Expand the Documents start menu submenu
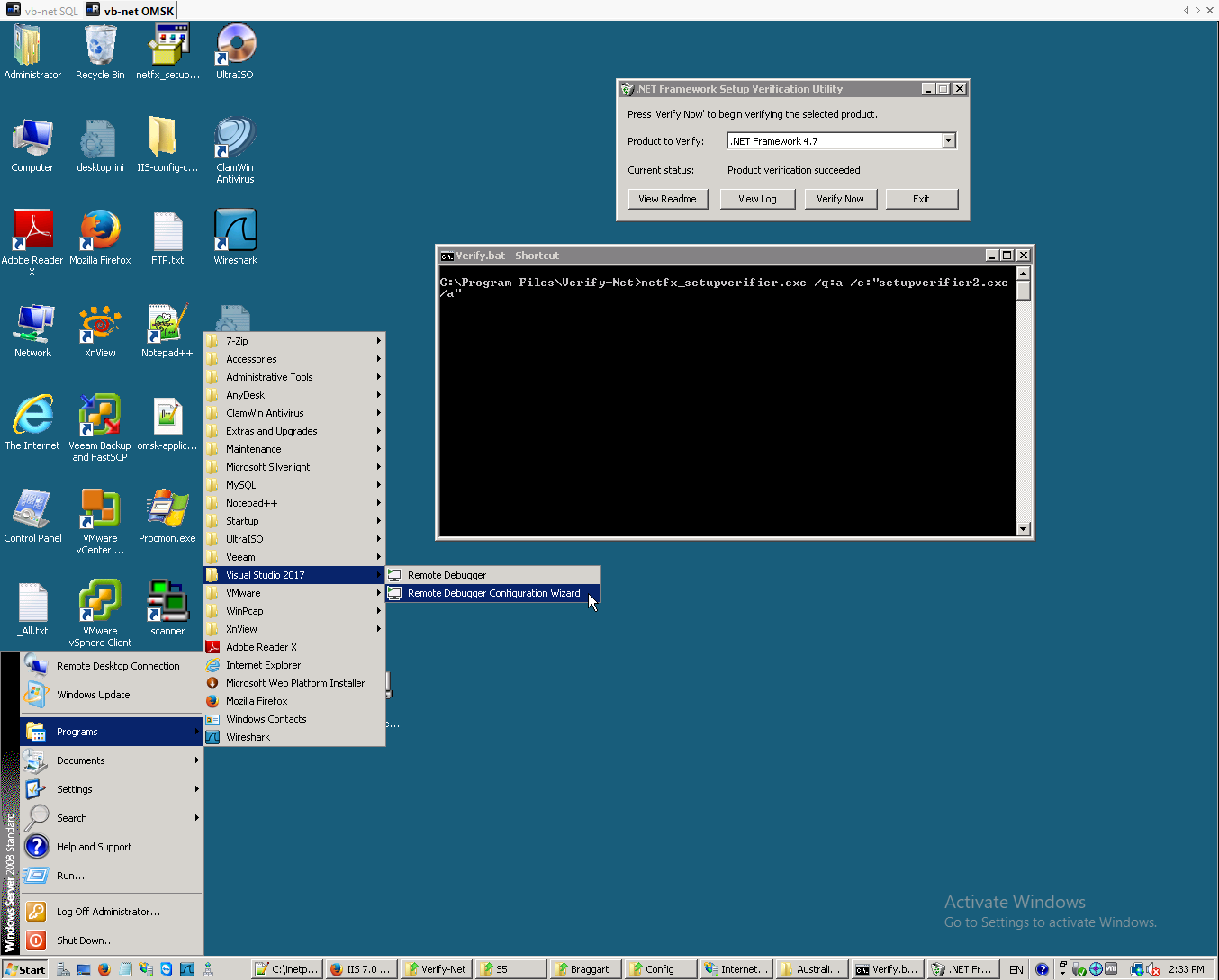Image resolution: width=1219 pixels, height=980 pixels. point(112,760)
